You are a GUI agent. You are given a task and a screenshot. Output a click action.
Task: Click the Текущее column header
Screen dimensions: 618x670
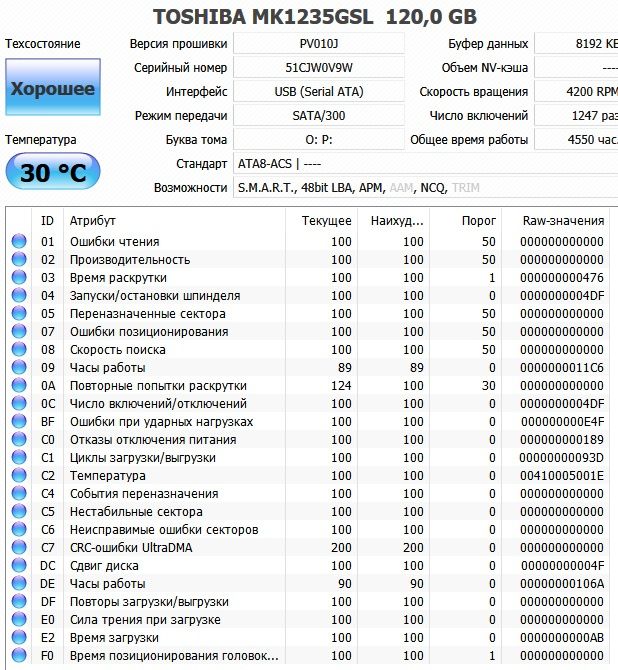click(x=321, y=220)
